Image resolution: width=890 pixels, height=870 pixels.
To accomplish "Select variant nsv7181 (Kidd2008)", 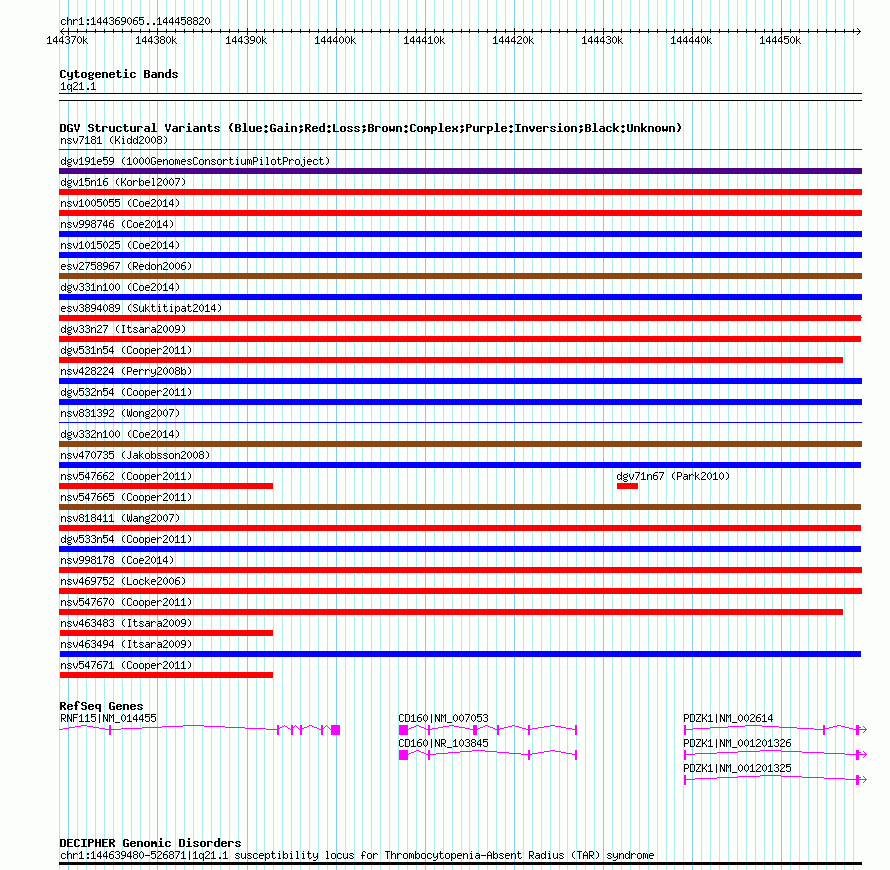I will [x=114, y=140].
